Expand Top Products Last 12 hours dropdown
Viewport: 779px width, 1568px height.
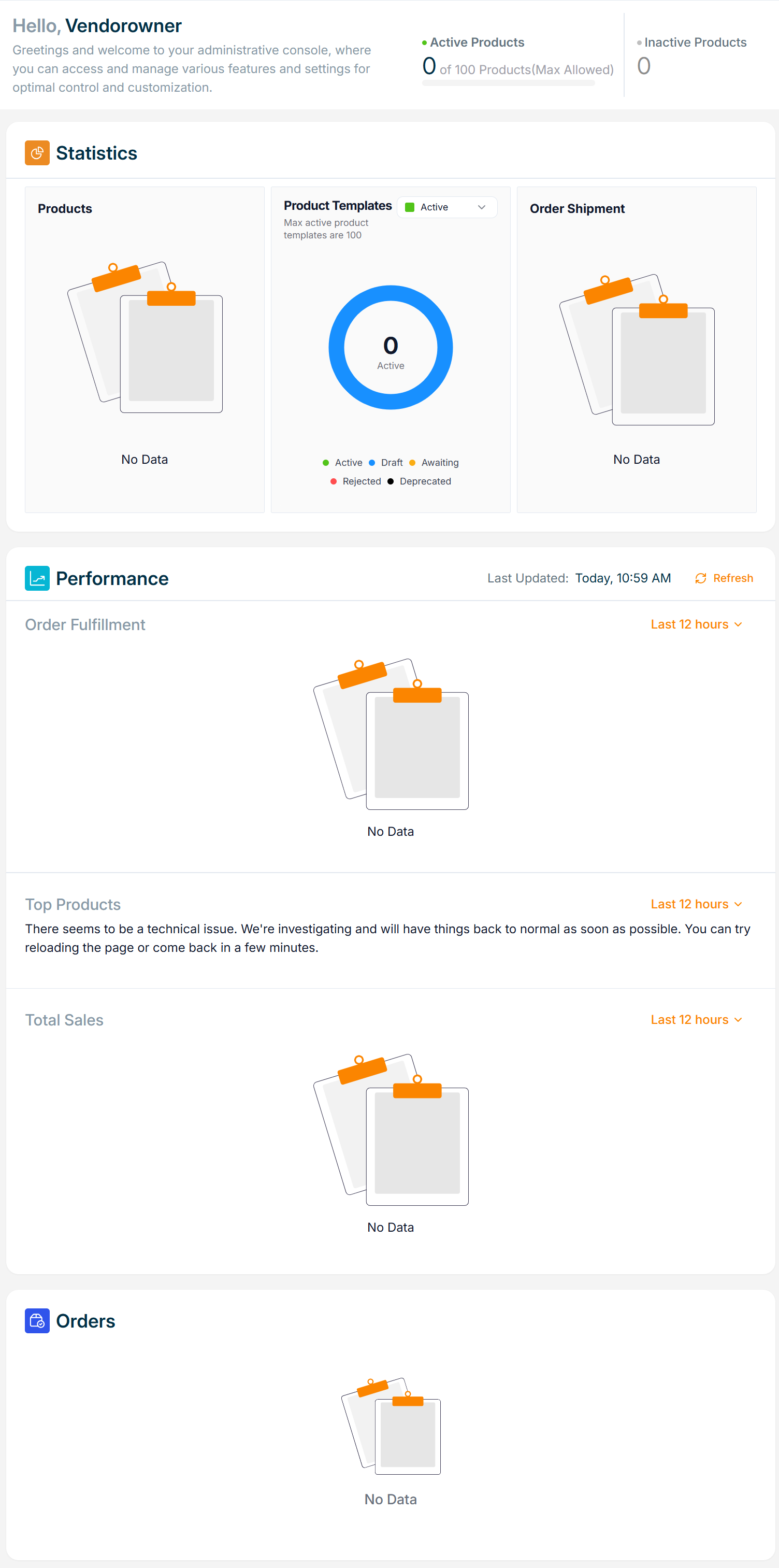696,905
